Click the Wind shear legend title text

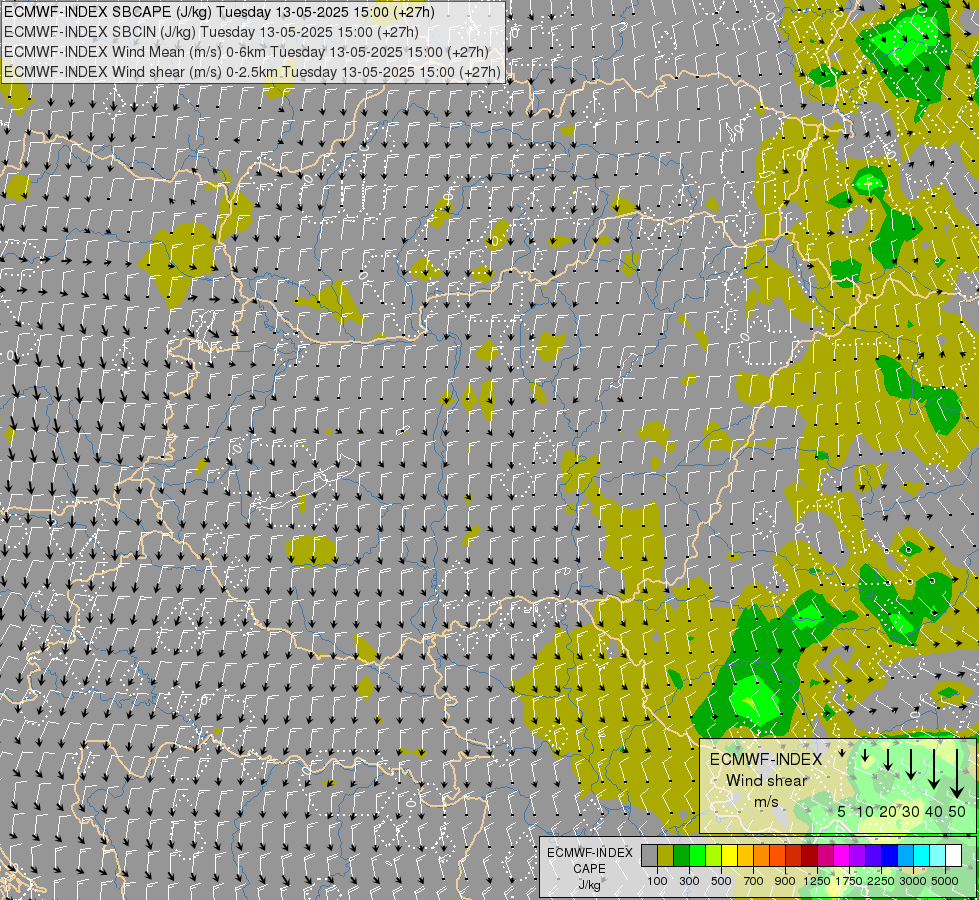(x=766, y=780)
